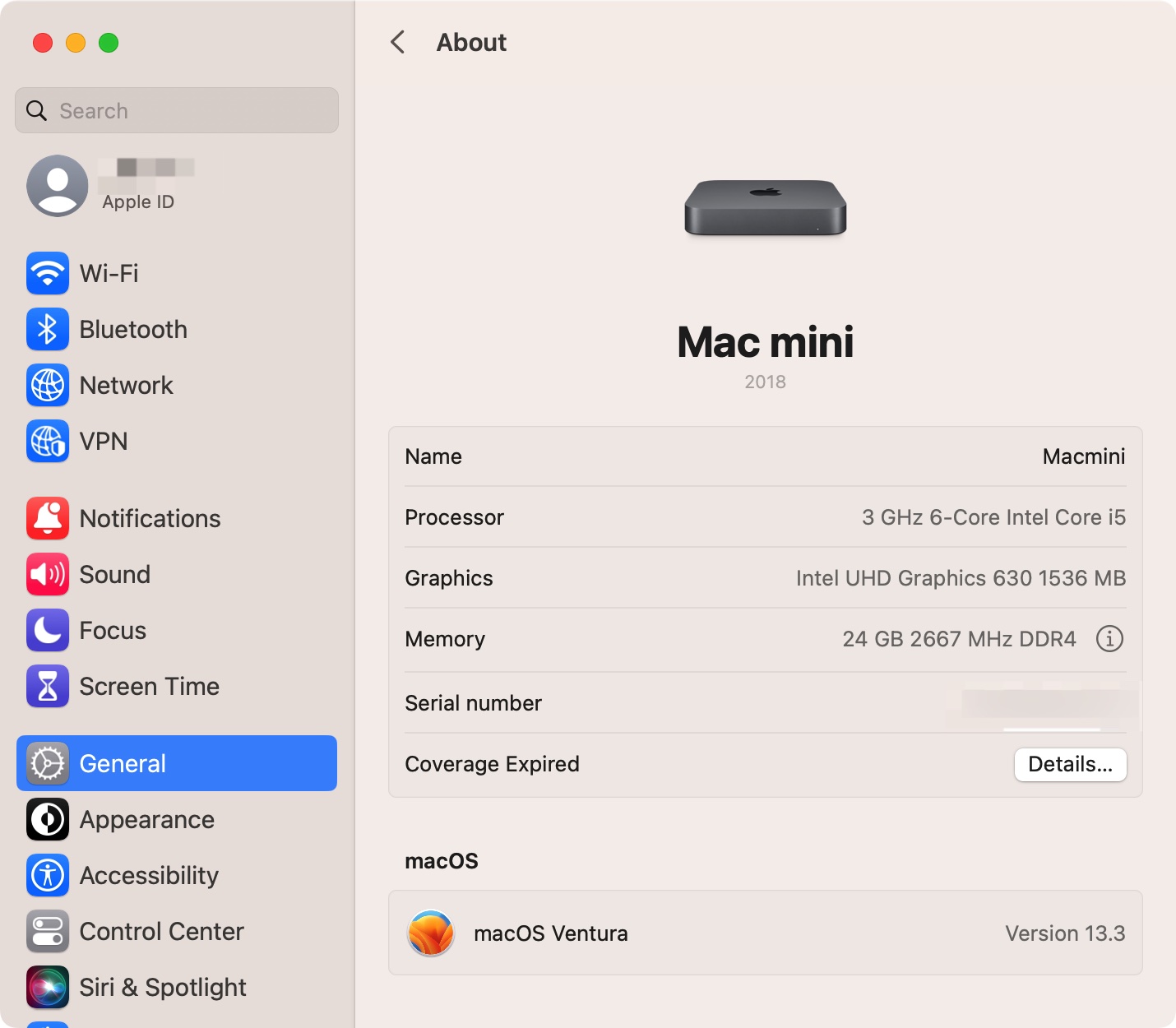Screen dimensions: 1176x1028
Task: Go back using the chevron arrow
Action: [x=398, y=42]
